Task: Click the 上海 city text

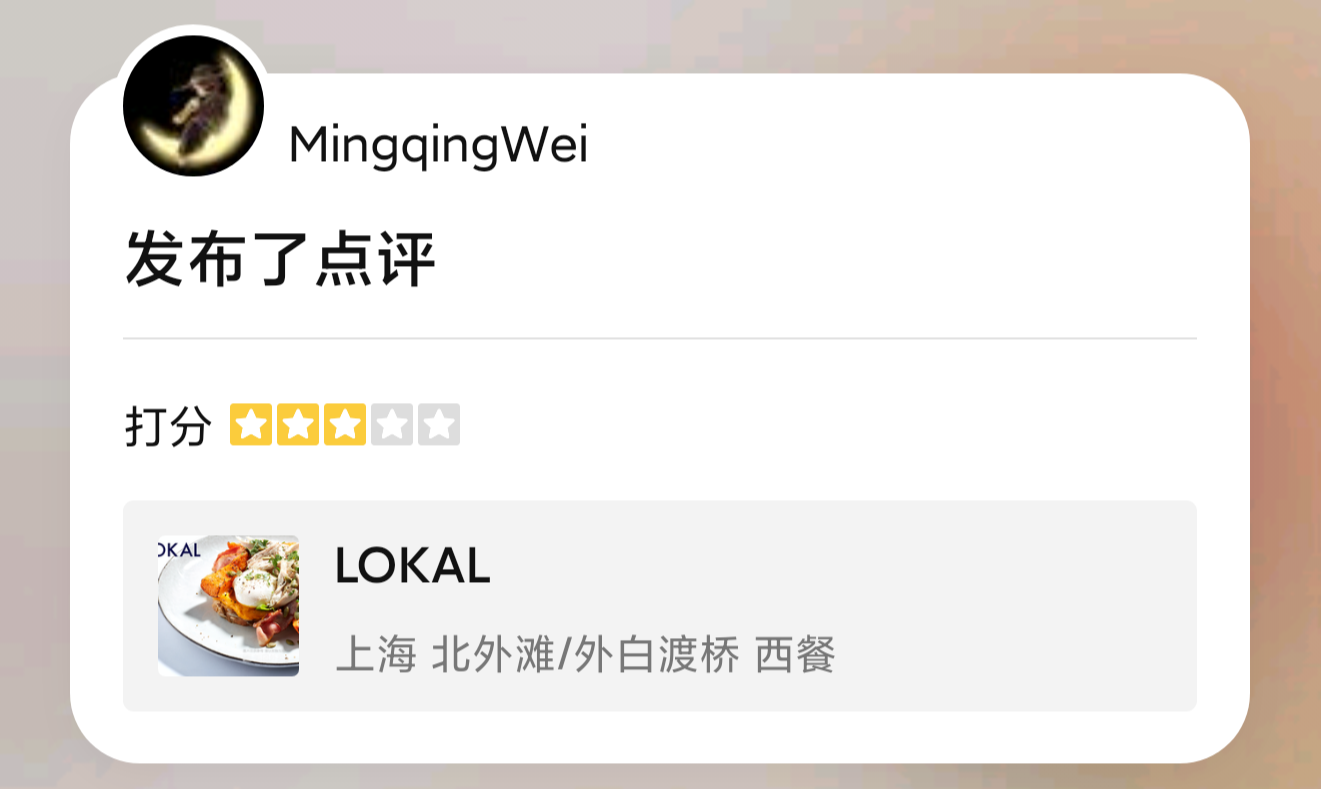Action: pos(375,656)
